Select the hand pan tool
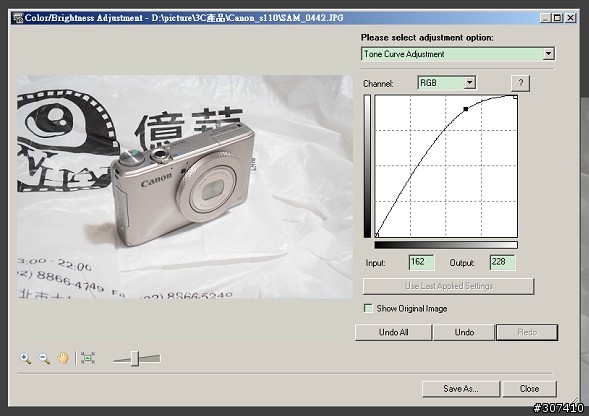 [63, 358]
